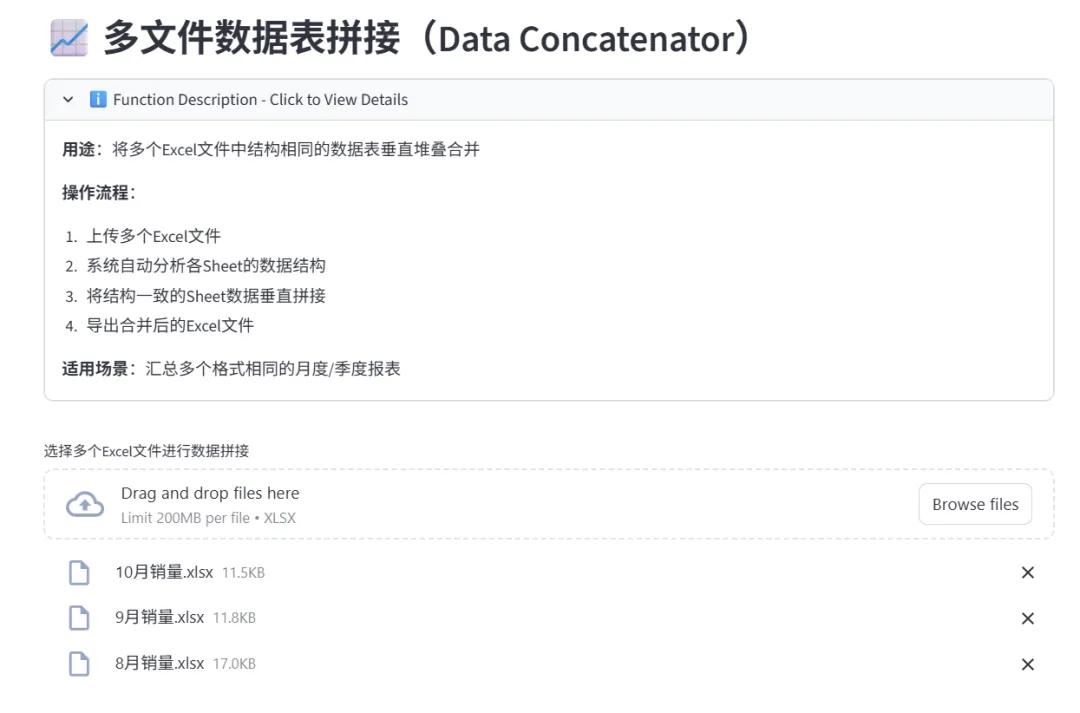Remove the 8月销量.xlsx file
Viewport: 1080px width, 713px height.
coord(1027,665)
